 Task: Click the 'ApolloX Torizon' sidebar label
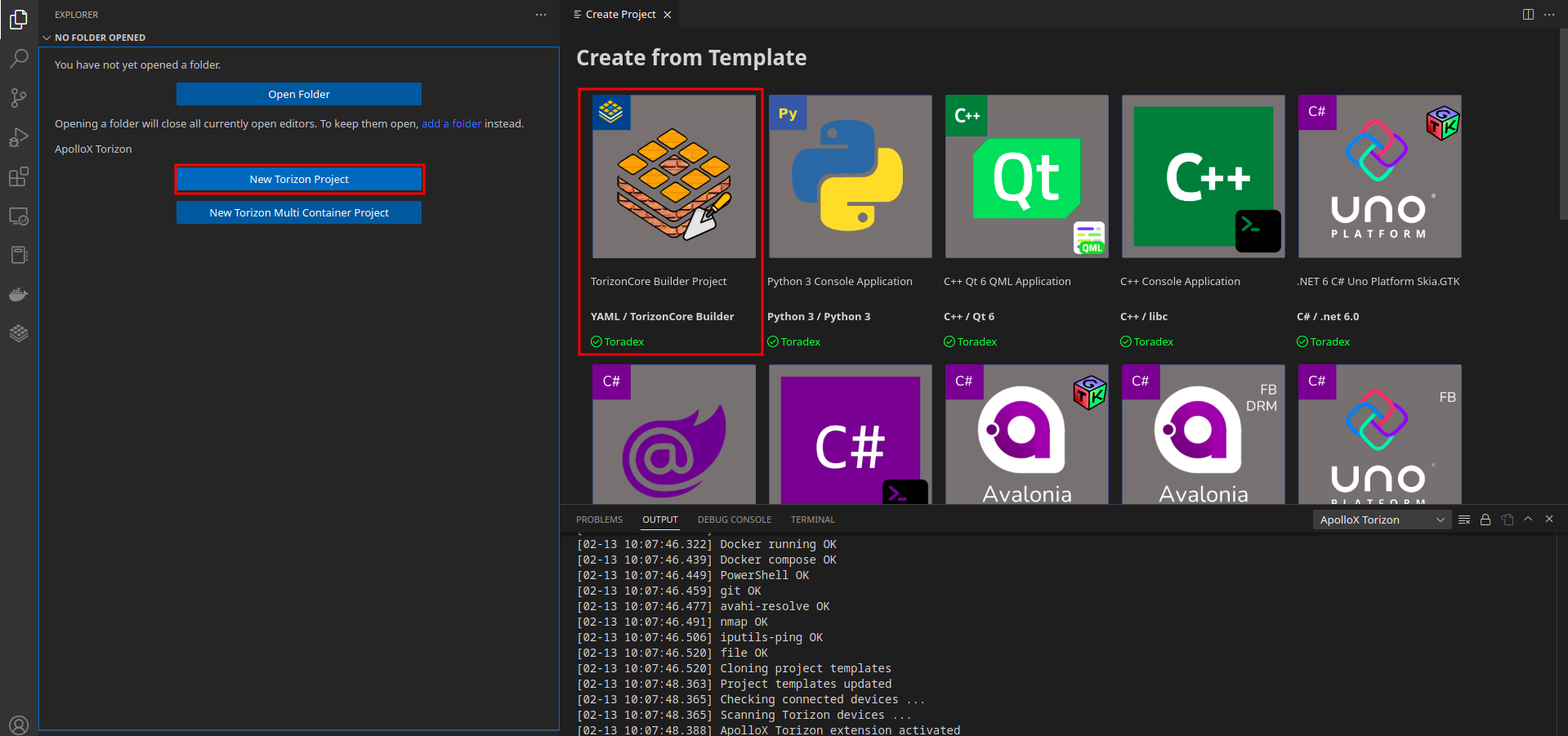click(x=93, y=149)
